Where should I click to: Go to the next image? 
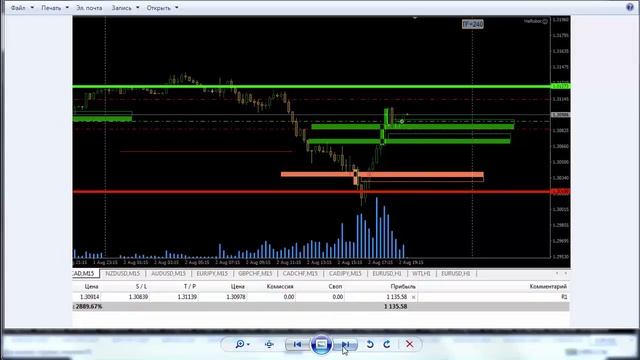[345, 344]
